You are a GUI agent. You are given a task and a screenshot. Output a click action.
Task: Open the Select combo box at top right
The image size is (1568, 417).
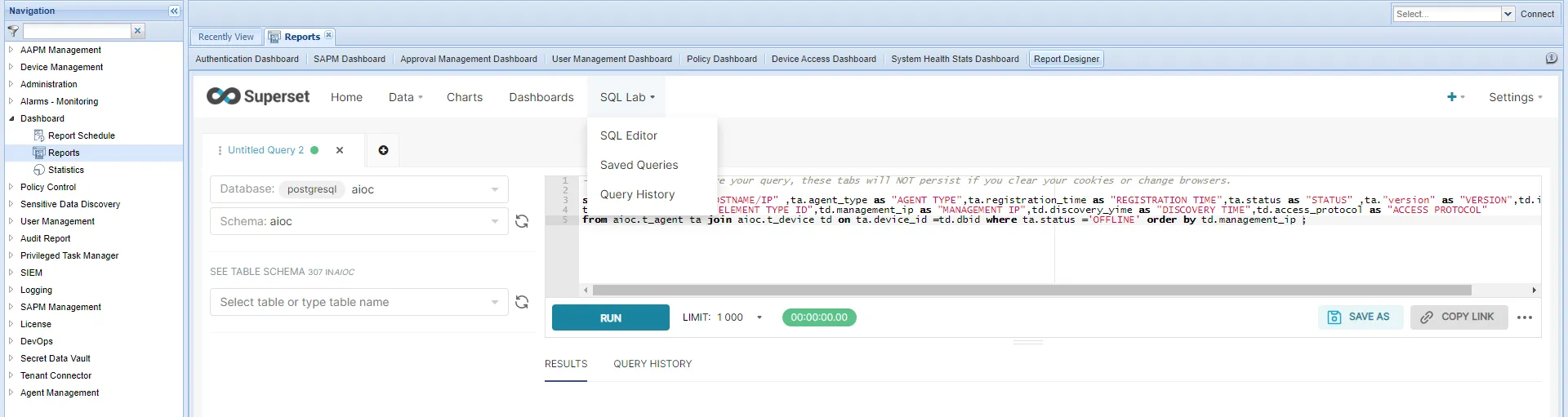[x=1454, y=14]
